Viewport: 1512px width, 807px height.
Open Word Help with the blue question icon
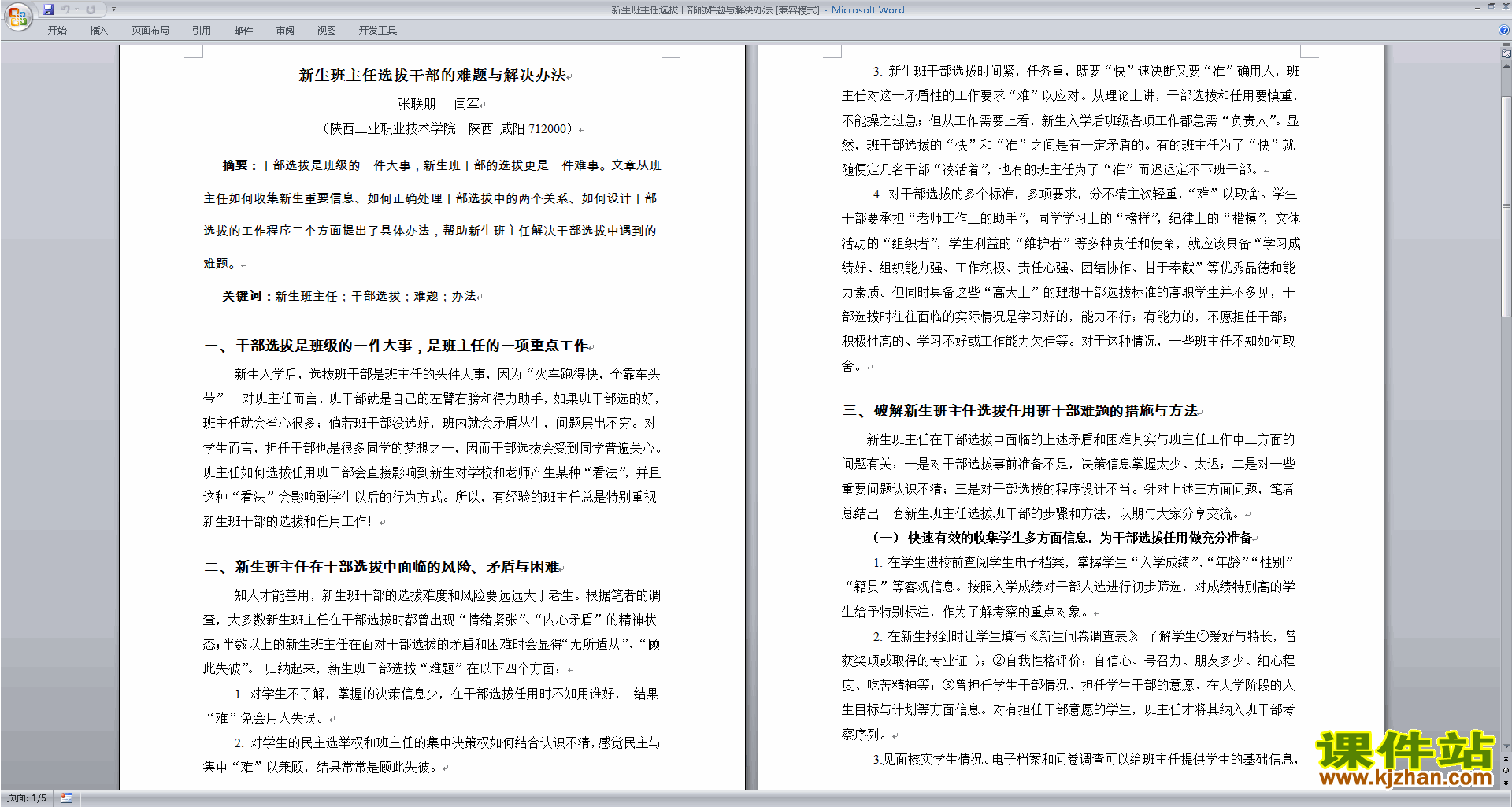[x=1504, y=30]
